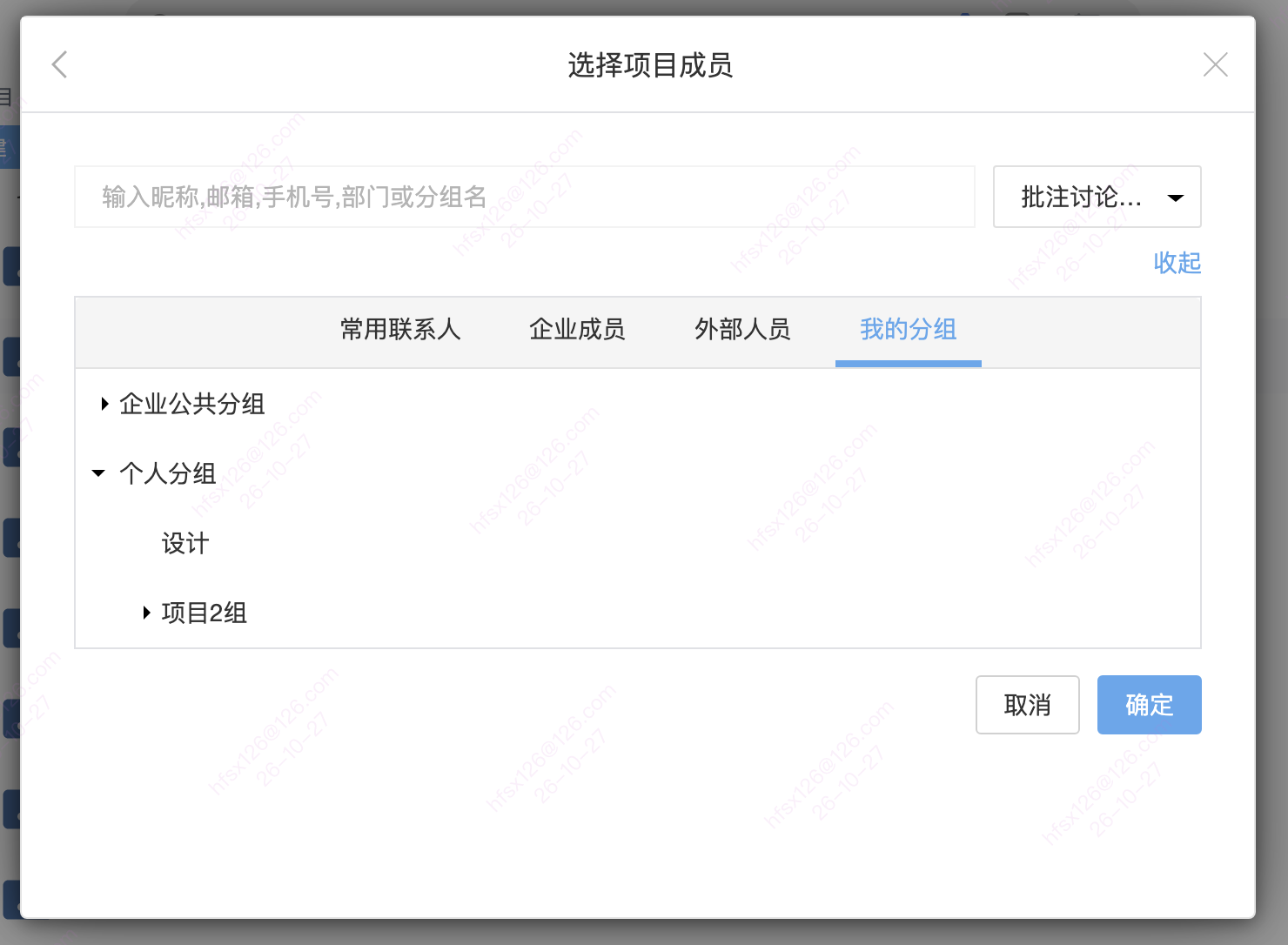
Task: Click the 个人分组 label
Action: pos(168,473)
